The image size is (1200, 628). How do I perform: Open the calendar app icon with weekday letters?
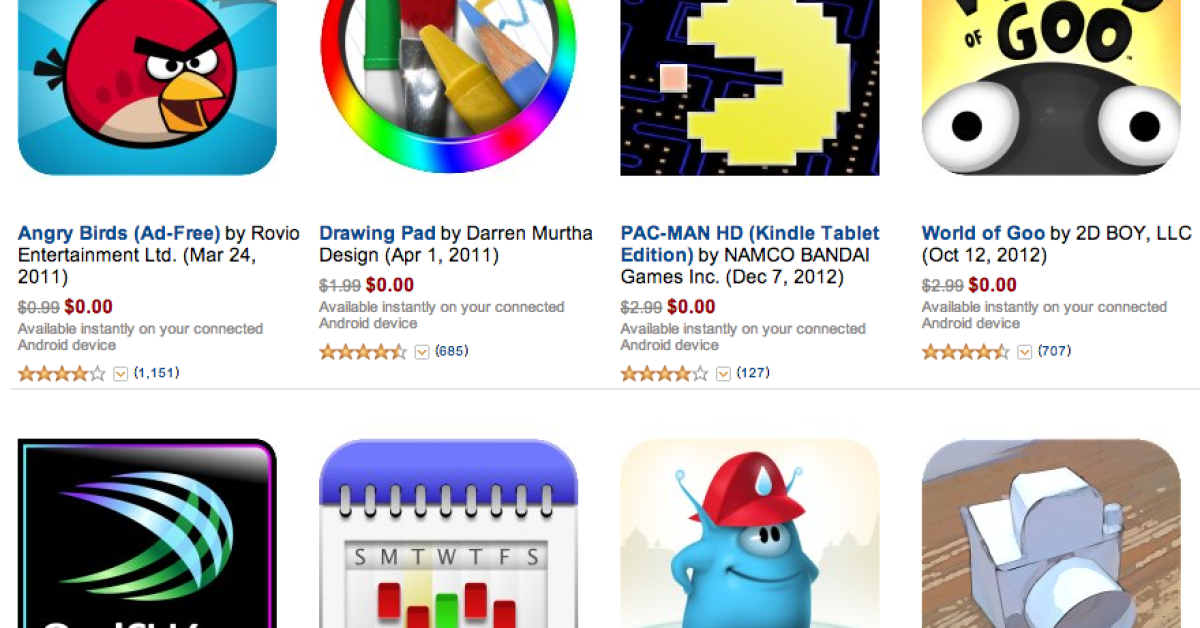coord(448,533)
